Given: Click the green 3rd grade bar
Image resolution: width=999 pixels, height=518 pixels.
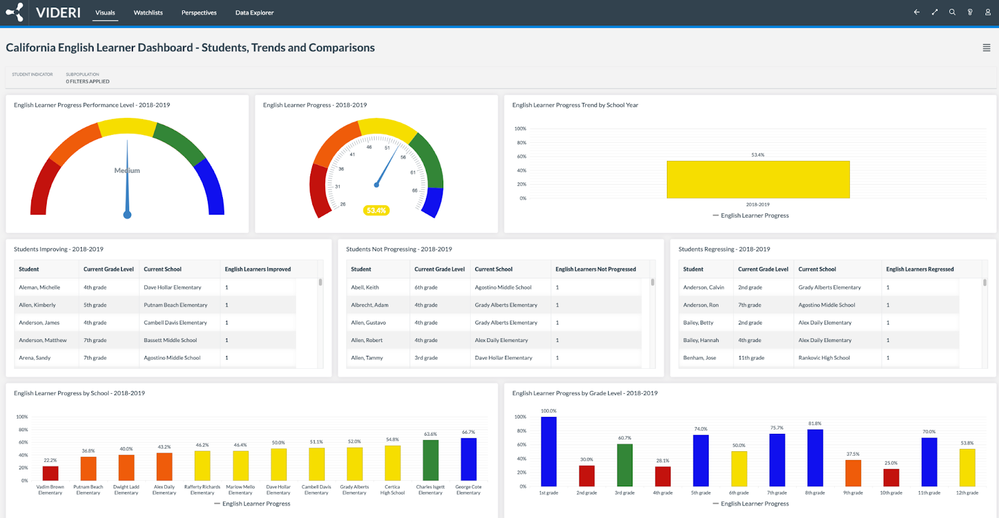Looking at the screenshot, I should click(624, 465).
